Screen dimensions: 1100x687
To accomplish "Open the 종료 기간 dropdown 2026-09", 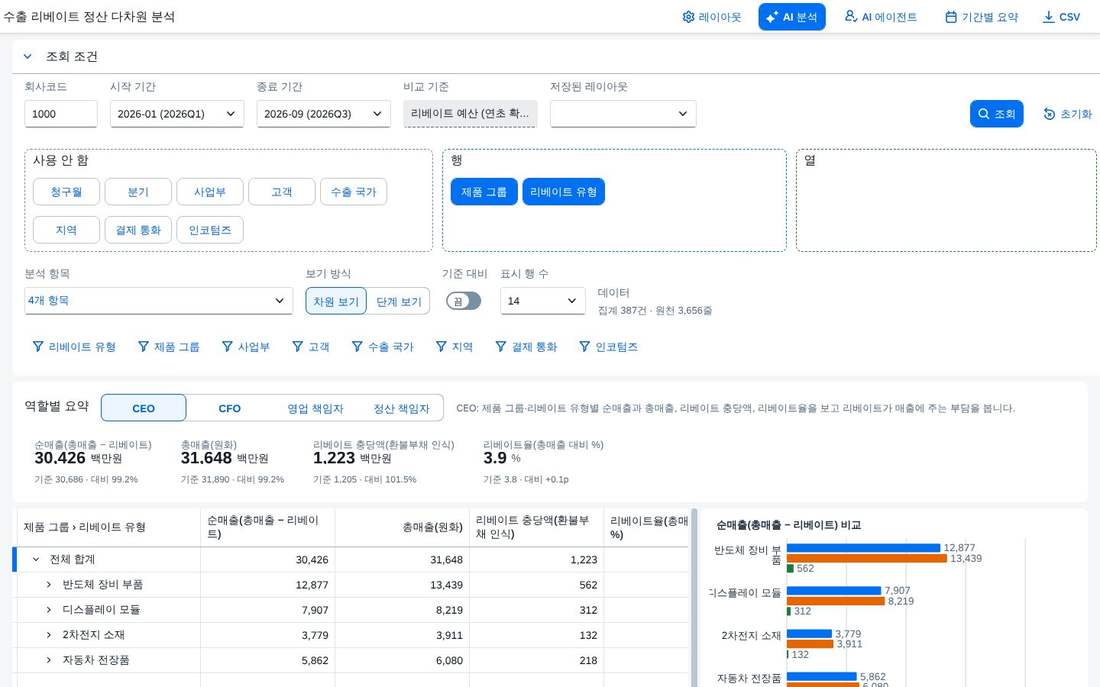I will tap(323, 114).
